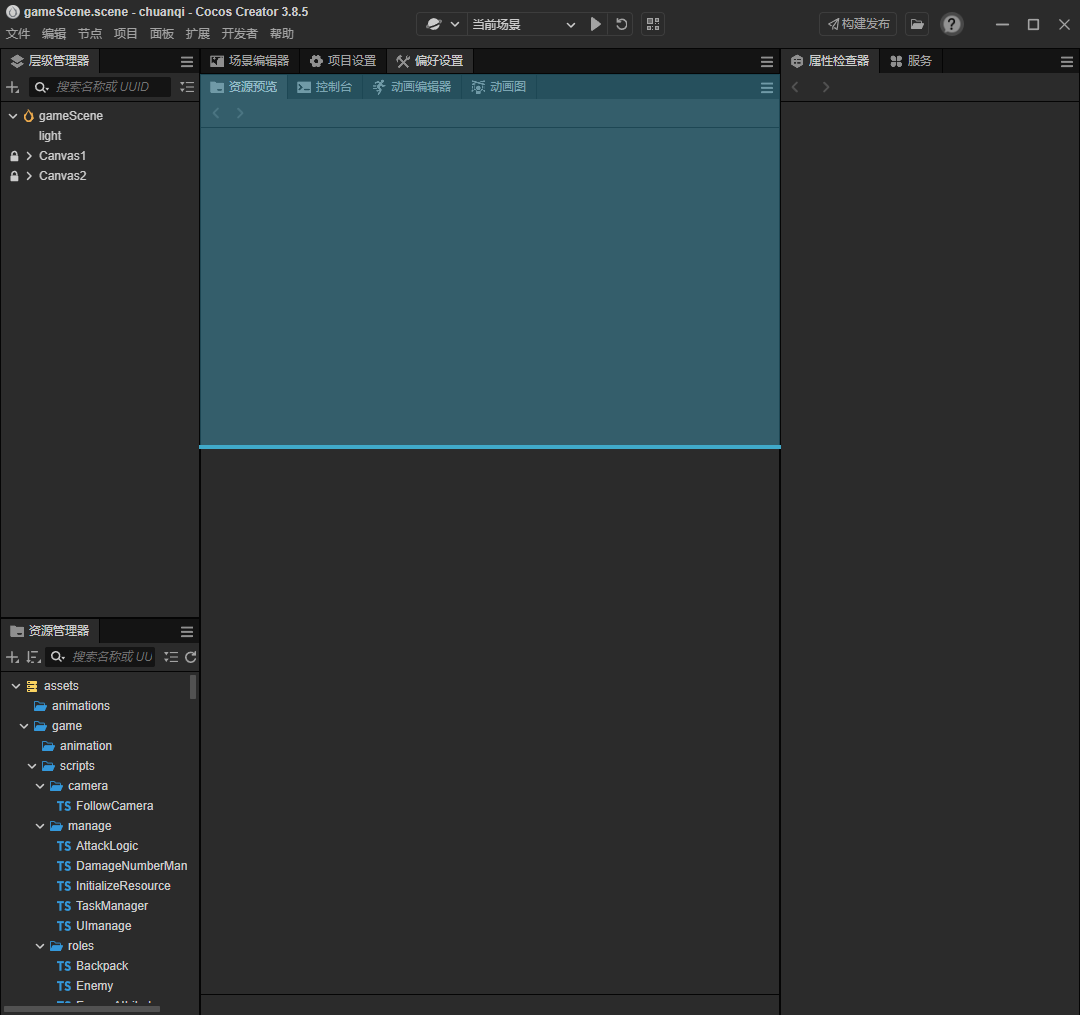1080x1015 pixels.
Task: Open project folder icon in top bar
Action: pos(917,24)
